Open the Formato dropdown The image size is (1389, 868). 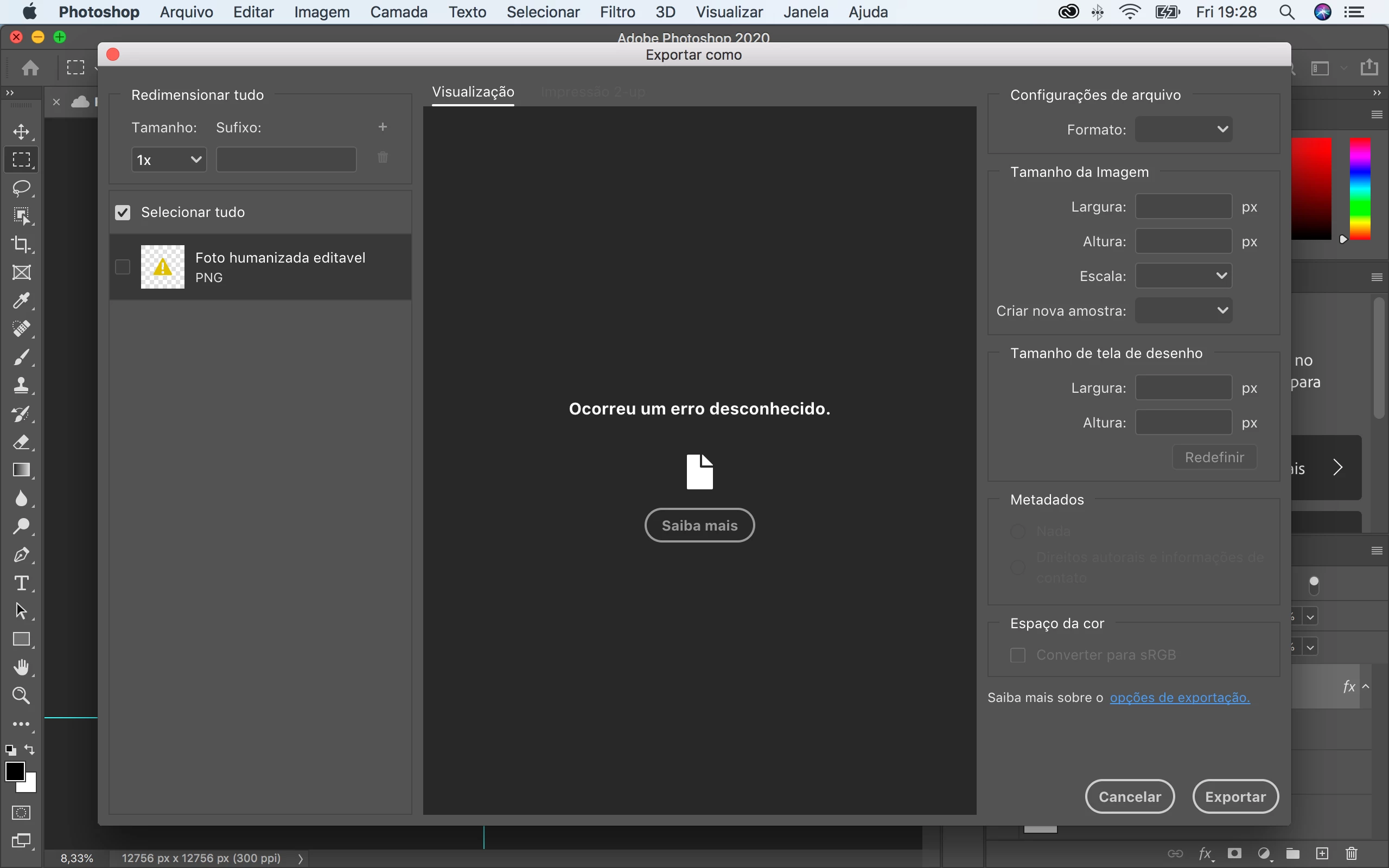point(1183,130)
